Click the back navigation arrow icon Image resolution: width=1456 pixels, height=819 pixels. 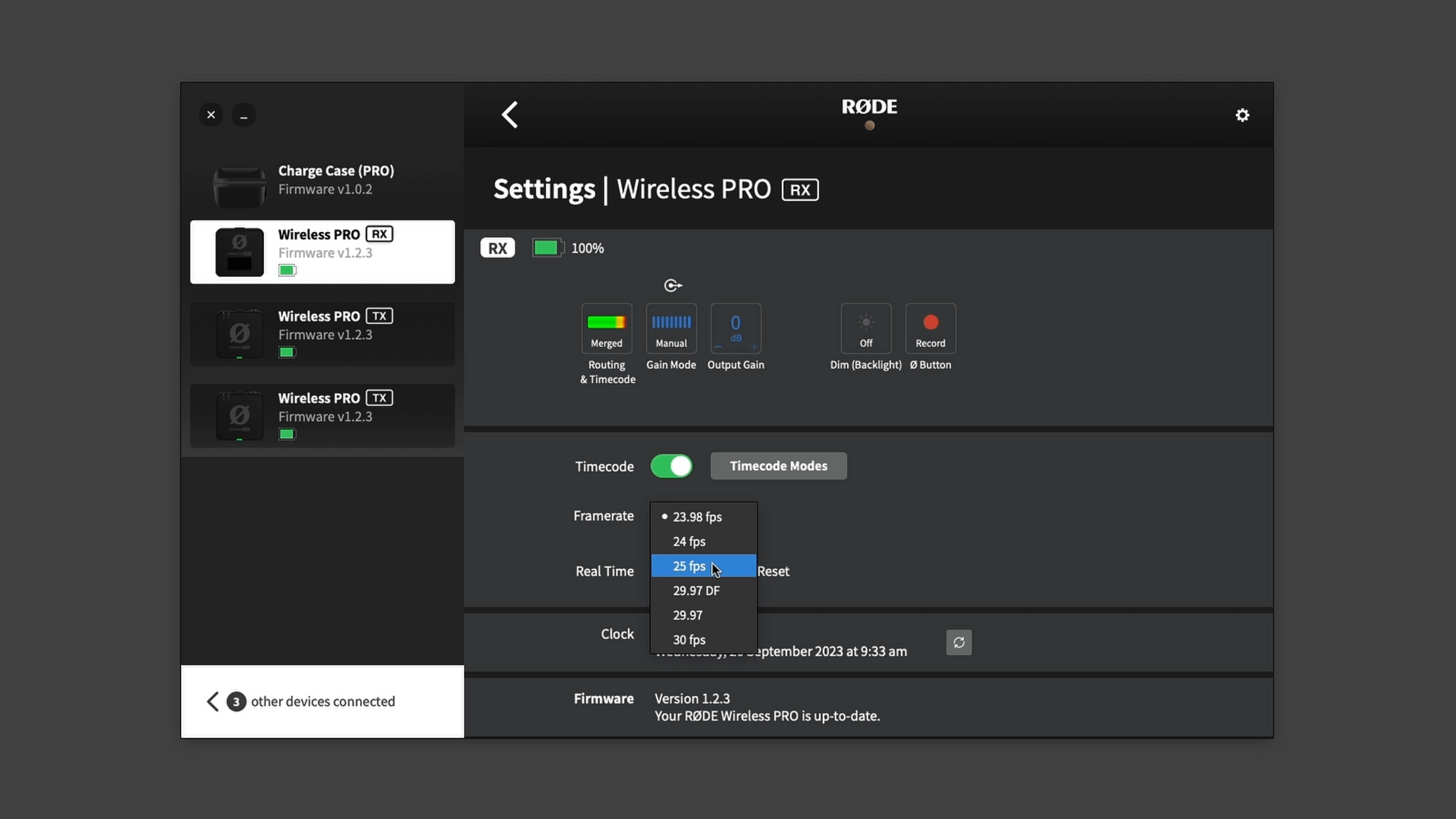(x=511, y=114)
